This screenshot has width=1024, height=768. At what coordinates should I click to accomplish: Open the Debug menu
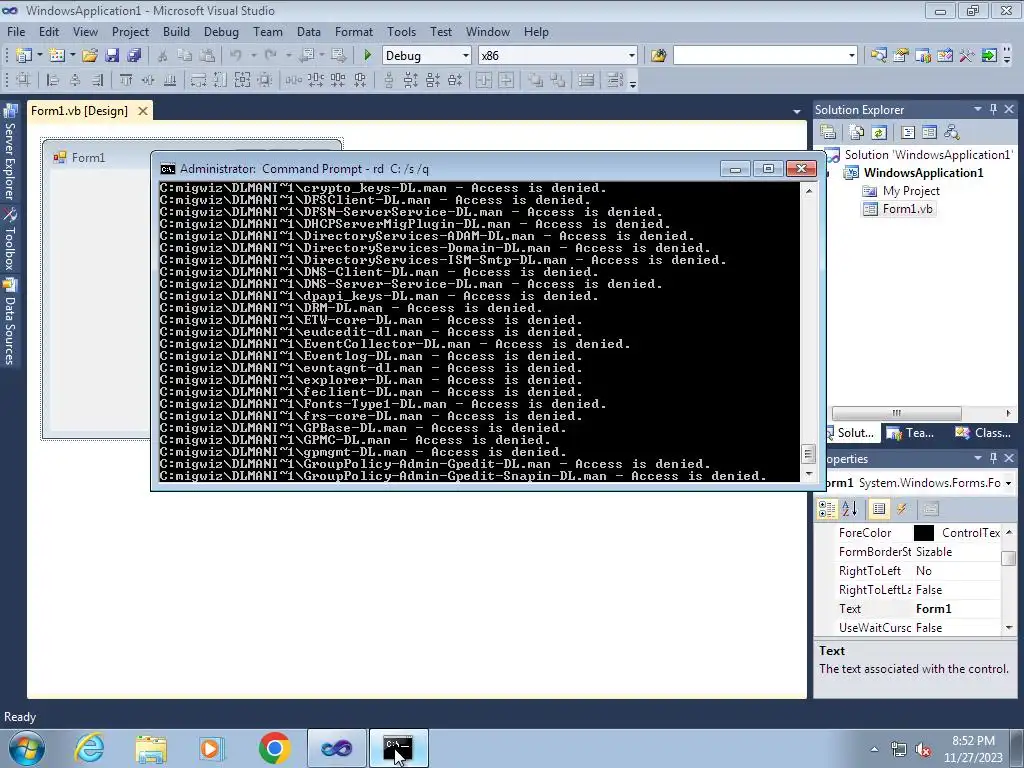tap(221, 31)
